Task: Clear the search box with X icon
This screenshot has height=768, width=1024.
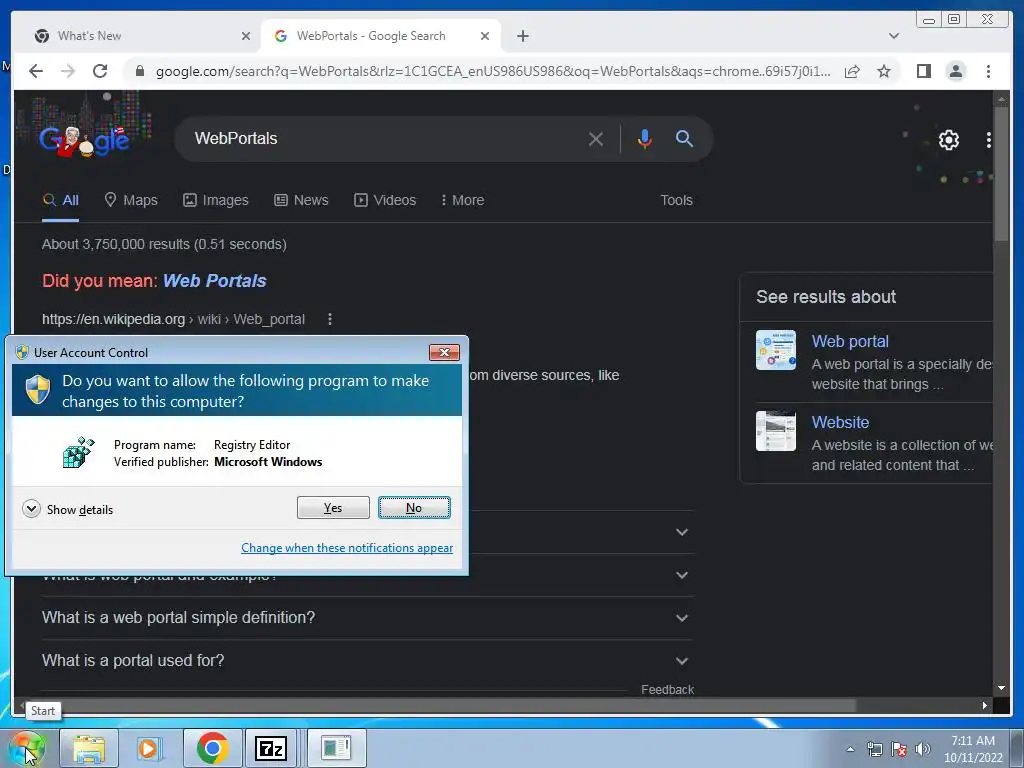Action: (595, 138)
